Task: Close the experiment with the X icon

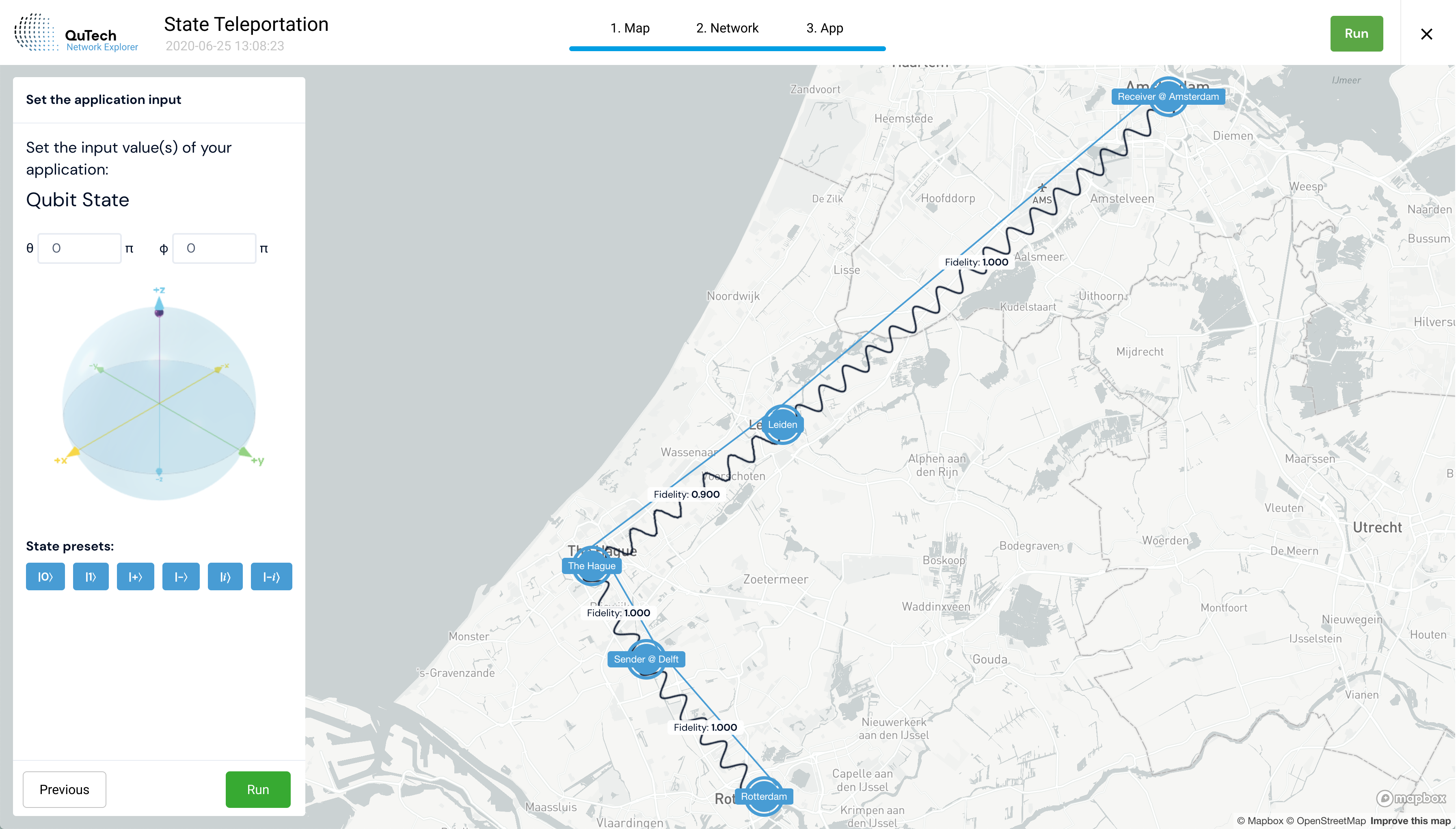Action: click(1426, 34)
